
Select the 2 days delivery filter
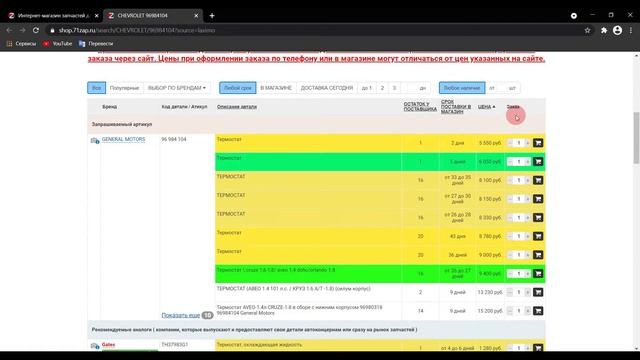[382, 88]
